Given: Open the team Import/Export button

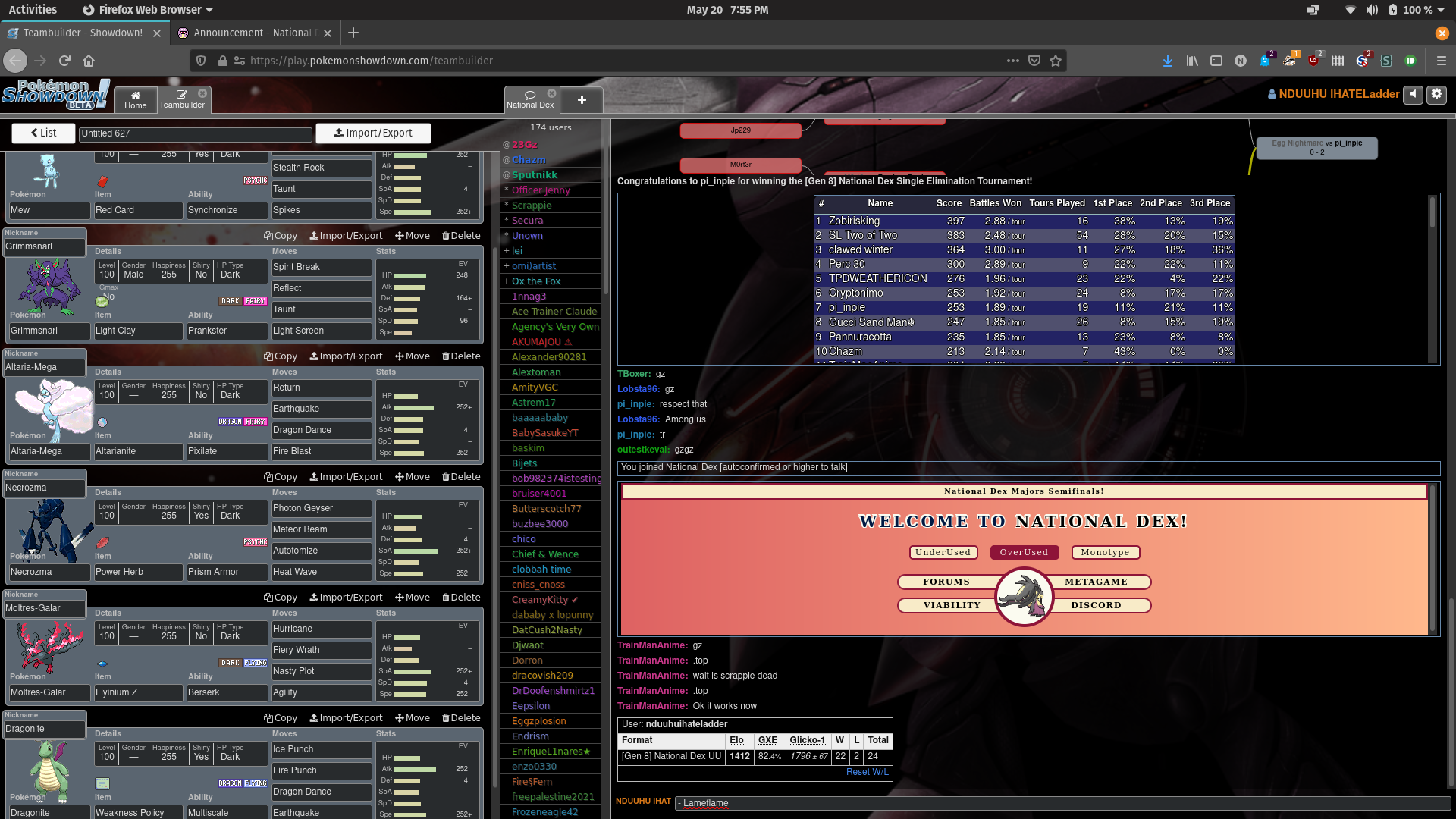Looking at the screenshot, I should pyautogui.click(x=373, y=133).
